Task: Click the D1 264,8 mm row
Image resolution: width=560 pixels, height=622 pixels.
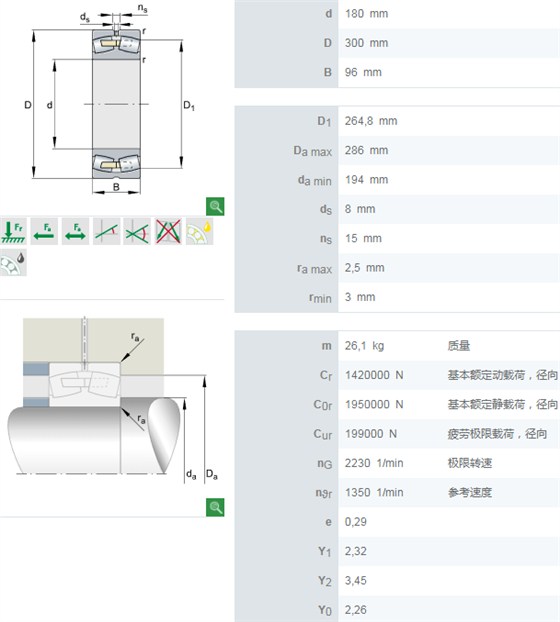Action: tap(397, 121)
